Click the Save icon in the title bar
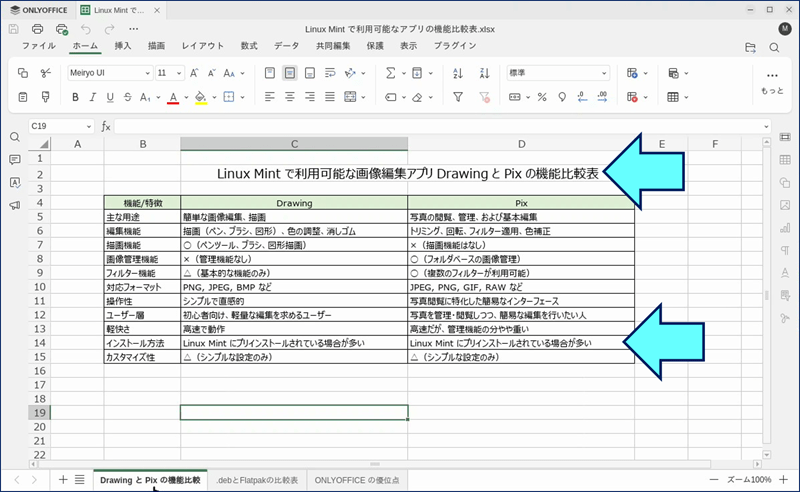 pos(14,29)
